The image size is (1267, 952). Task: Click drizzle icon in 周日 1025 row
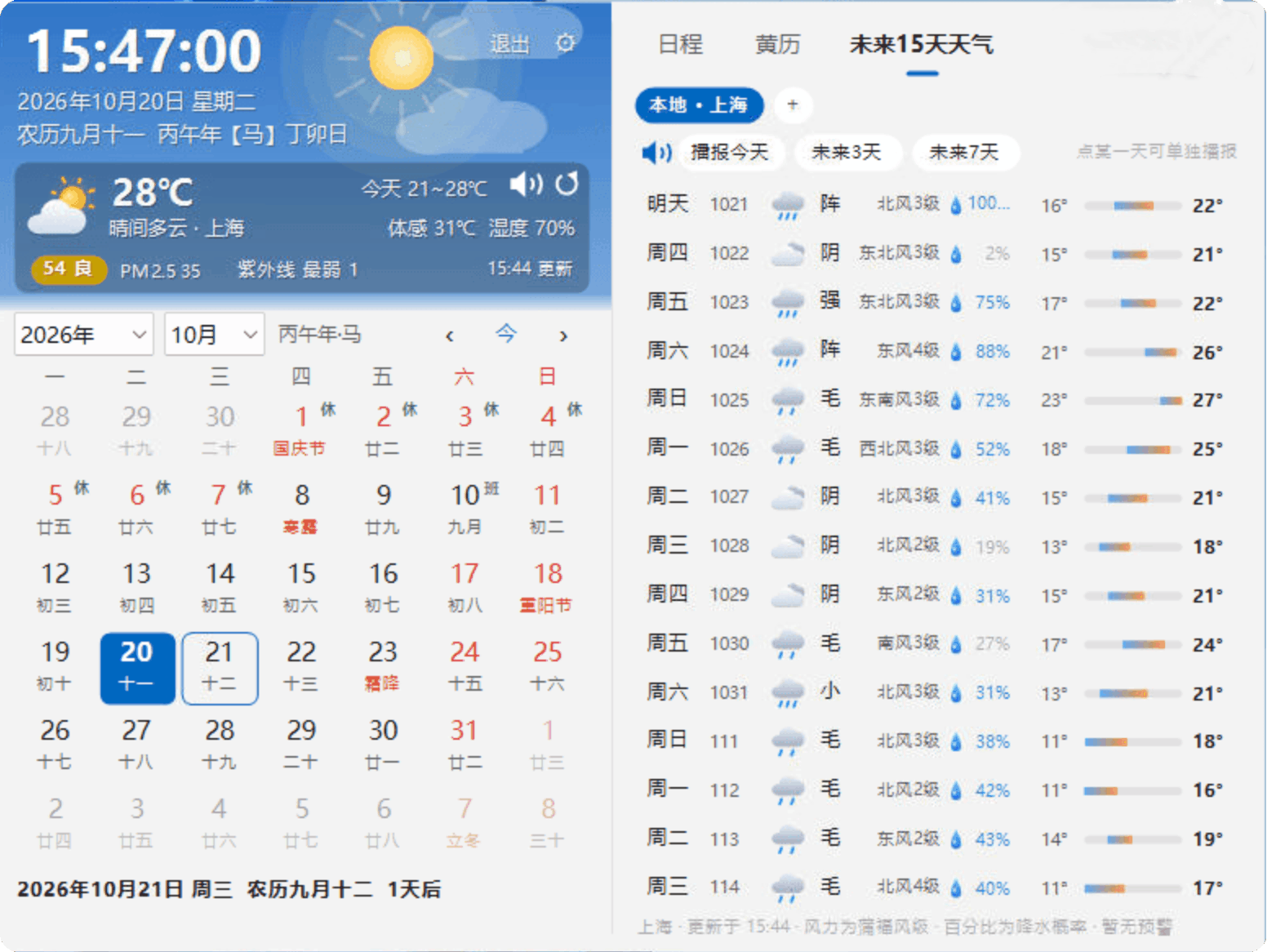pos(788,400)
